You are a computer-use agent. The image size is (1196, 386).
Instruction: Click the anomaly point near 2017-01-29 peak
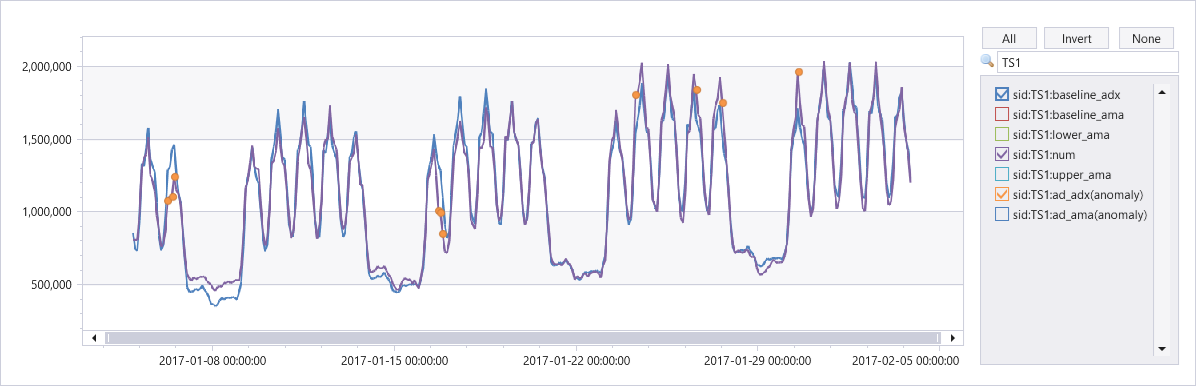pyautogui.click(x=799, y=72)
